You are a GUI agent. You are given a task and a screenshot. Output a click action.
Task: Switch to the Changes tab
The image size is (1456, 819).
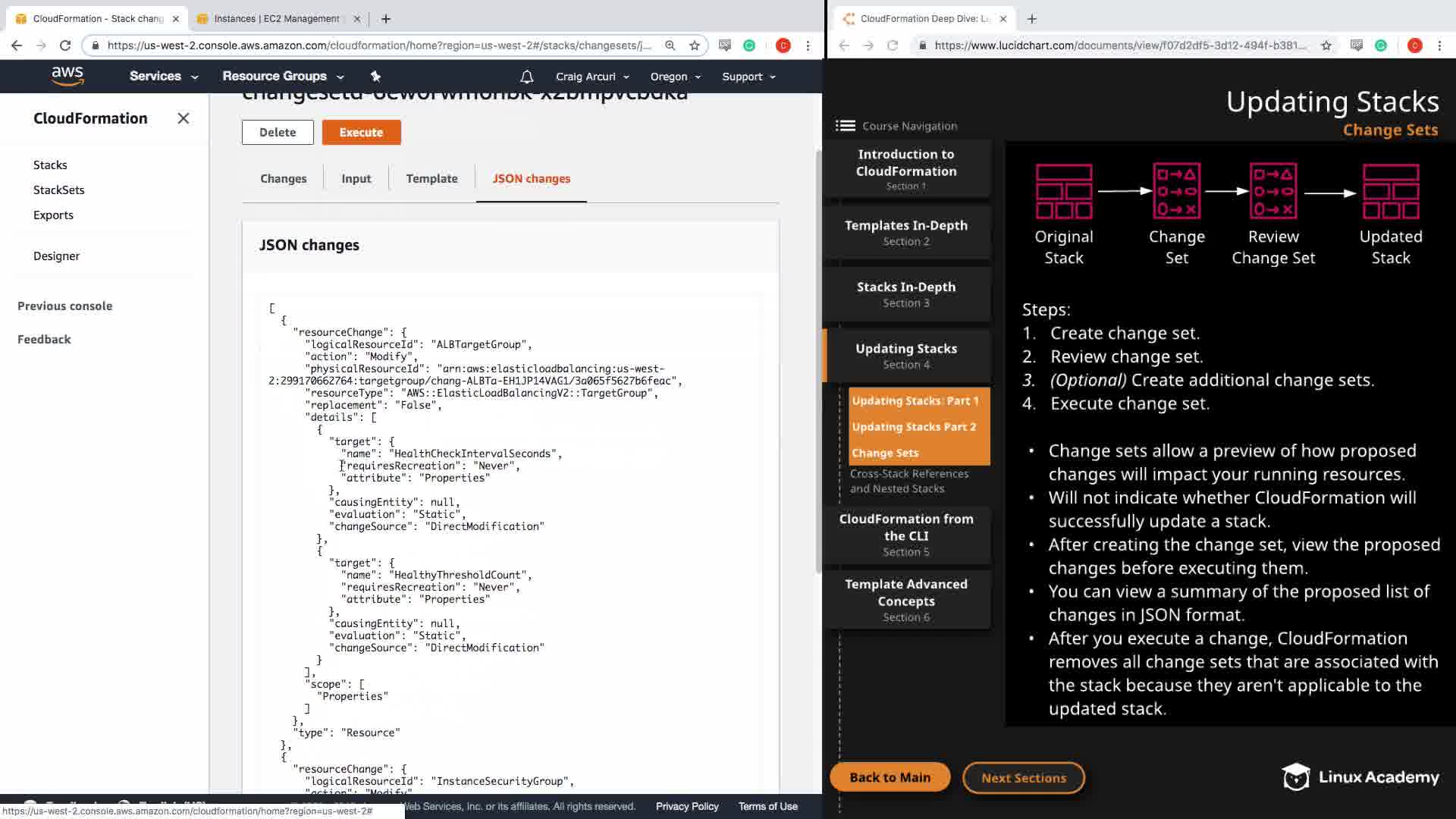coord(283,178)
